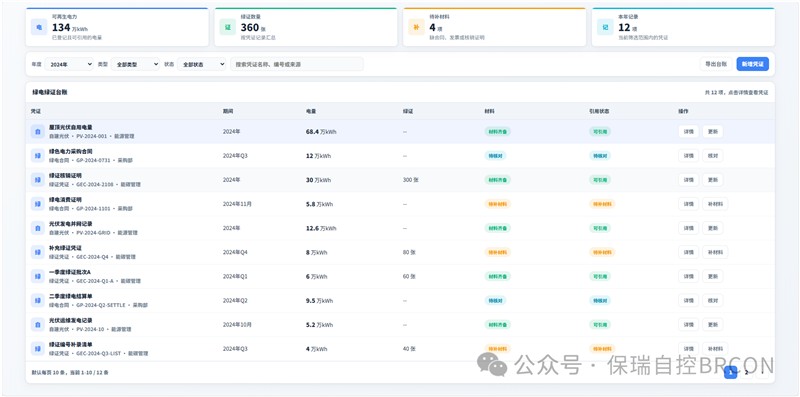The image size is (800, 397).
Task: Open 详情 for the GEC-2024-Q4 row
Action: pos(688,252)
